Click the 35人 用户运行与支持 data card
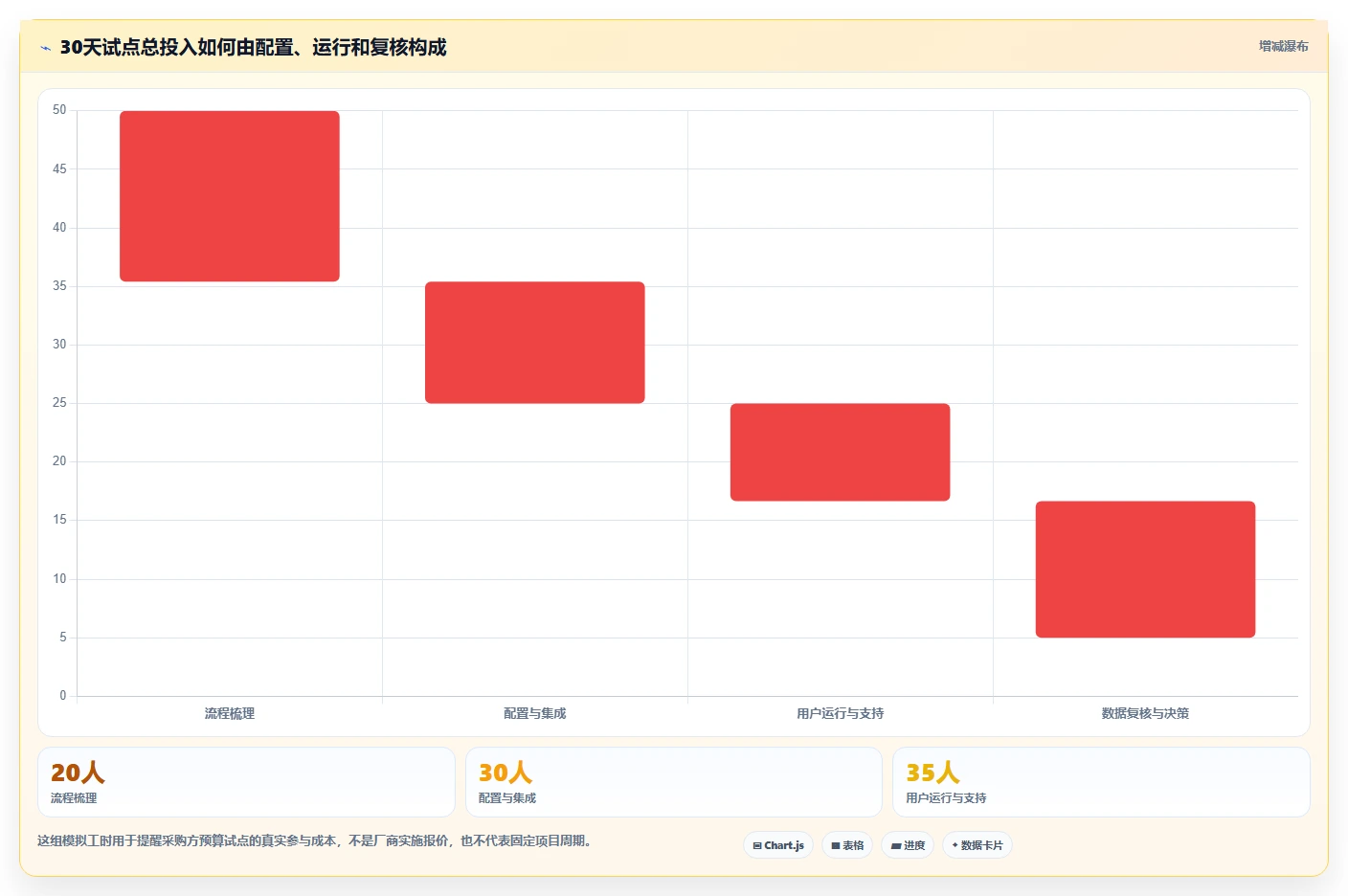1348x896 pixels. point(1101,782)
